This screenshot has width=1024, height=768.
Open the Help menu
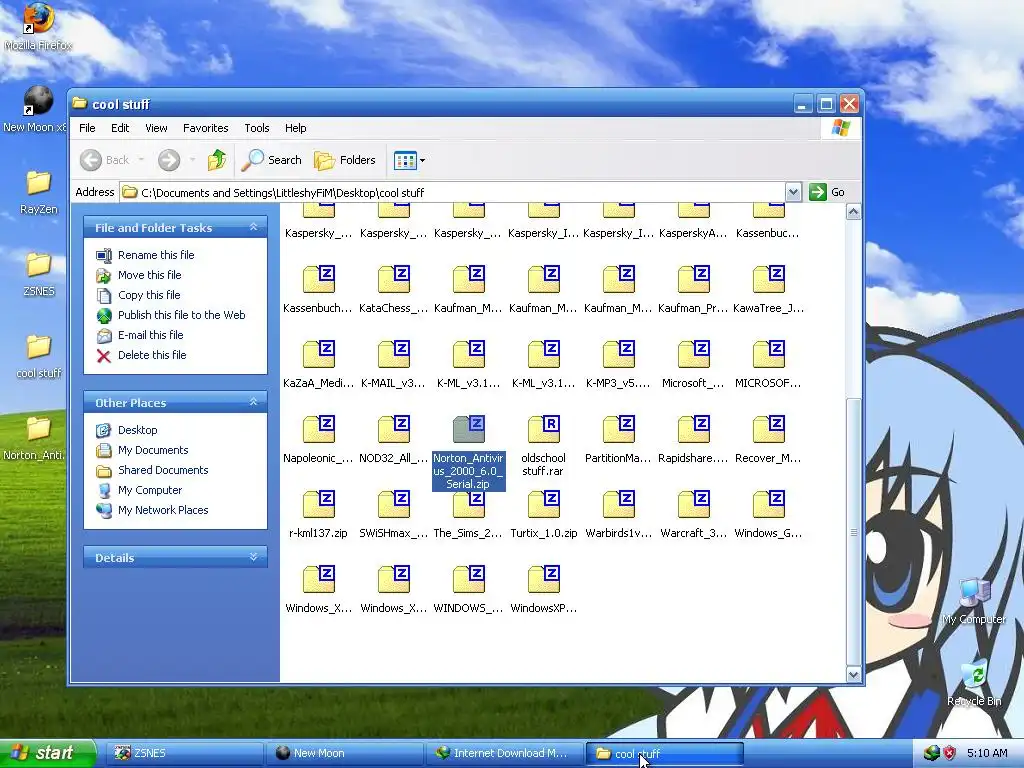pyautogui.click(x=295, y=128)
